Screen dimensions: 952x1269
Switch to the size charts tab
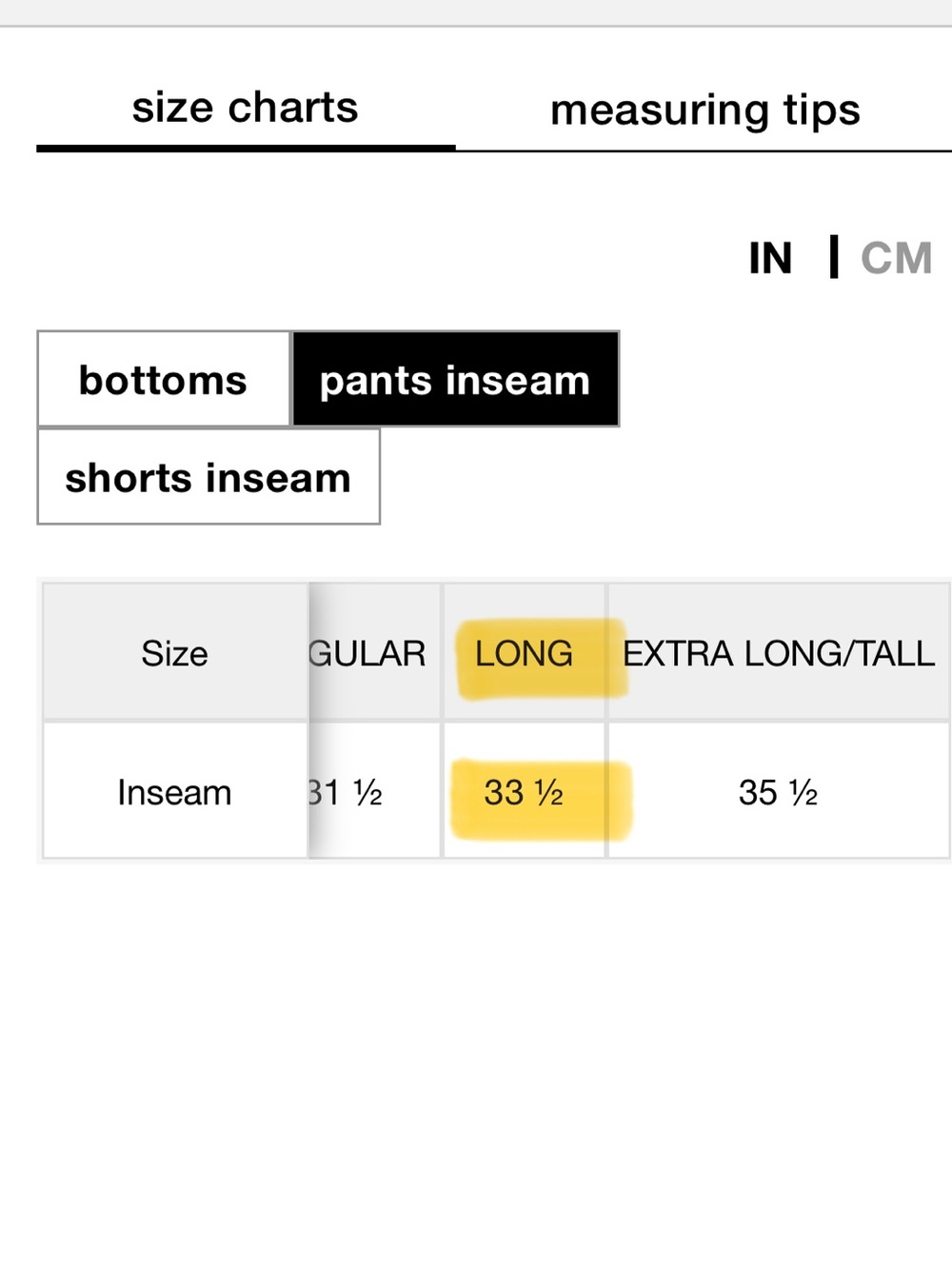click(x=245, y=108)
